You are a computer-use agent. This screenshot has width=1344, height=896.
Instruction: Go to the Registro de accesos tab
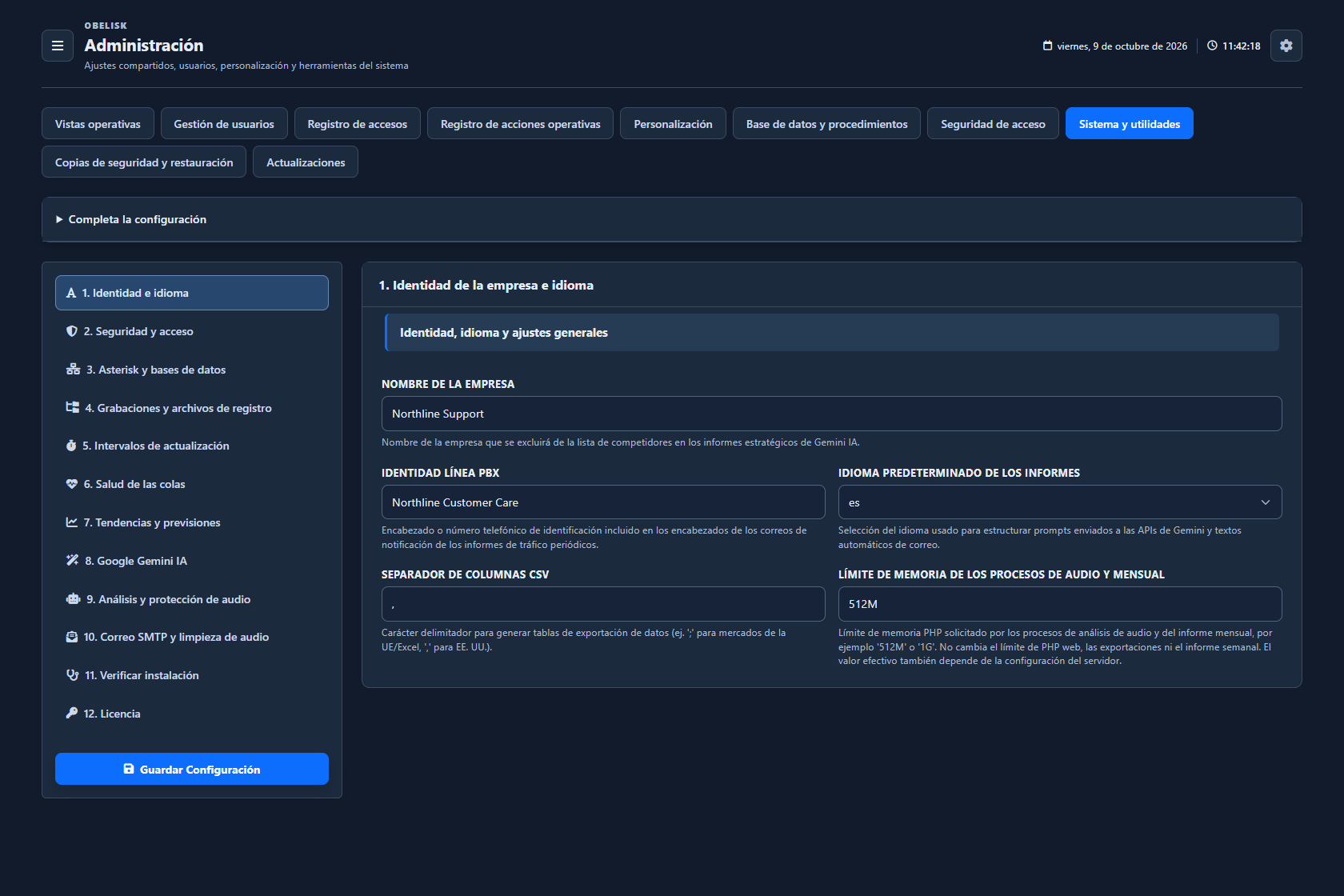[x=358, y=124]
